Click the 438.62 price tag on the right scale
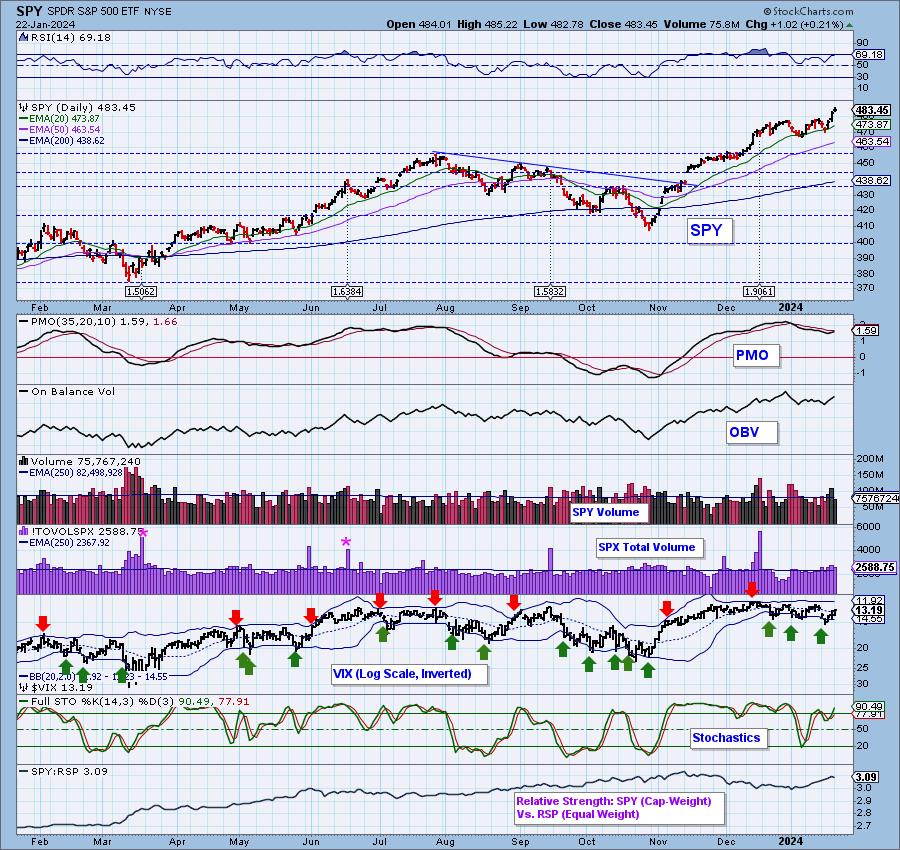900x850 pixels. click(x=872, y=180)
